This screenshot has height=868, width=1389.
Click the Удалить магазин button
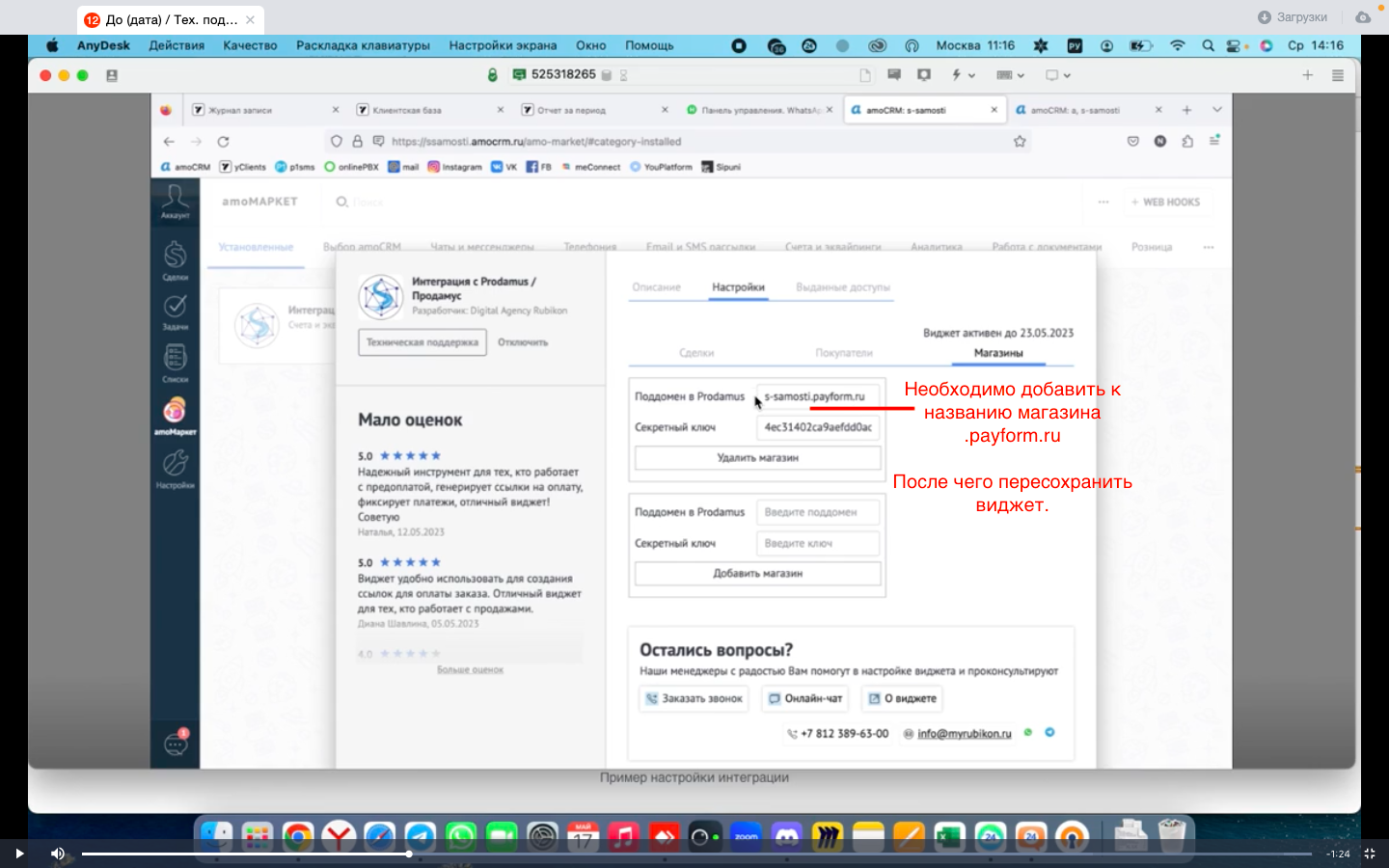758,458
